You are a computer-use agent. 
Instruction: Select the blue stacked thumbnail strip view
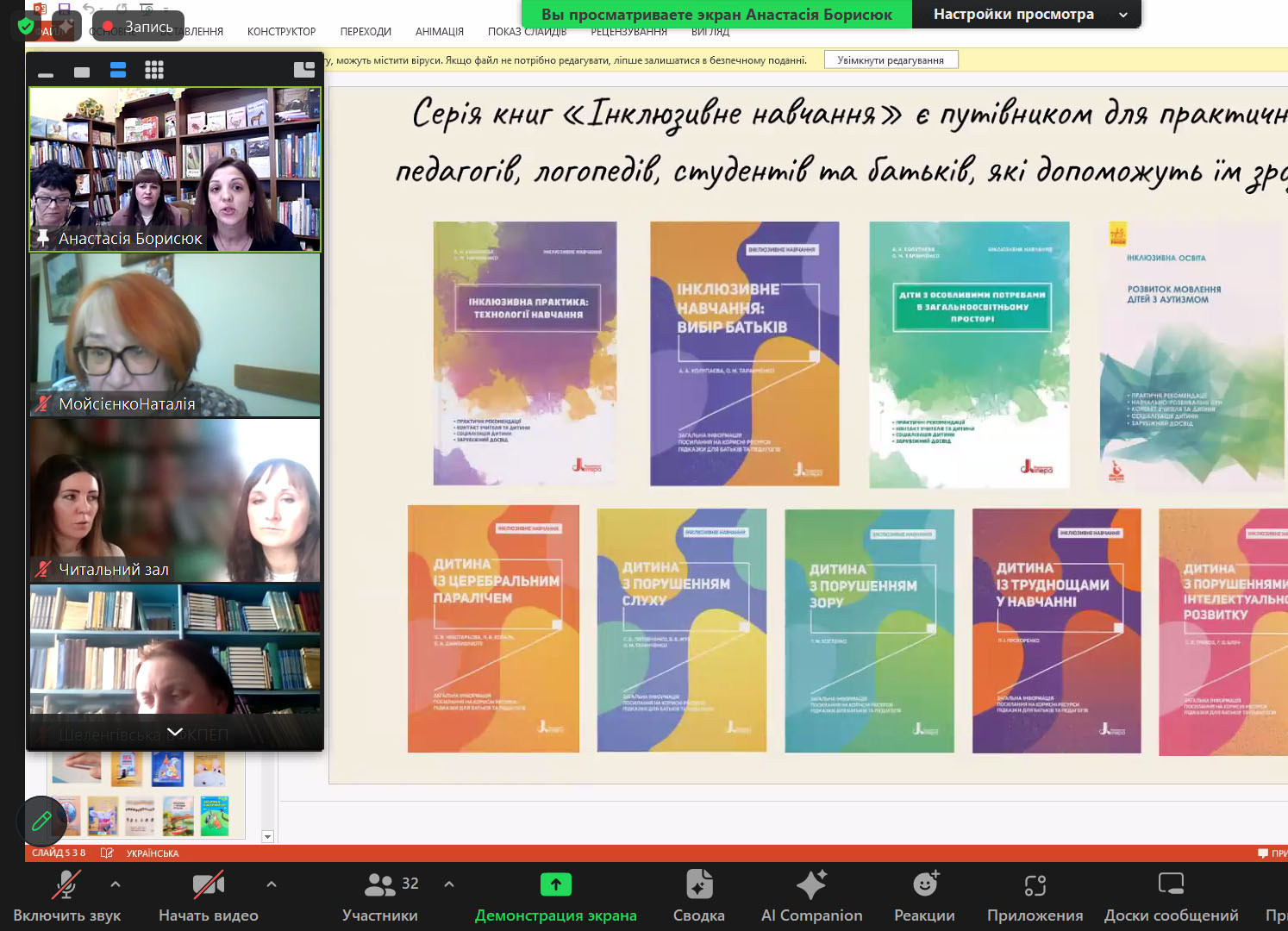(118, 71)
